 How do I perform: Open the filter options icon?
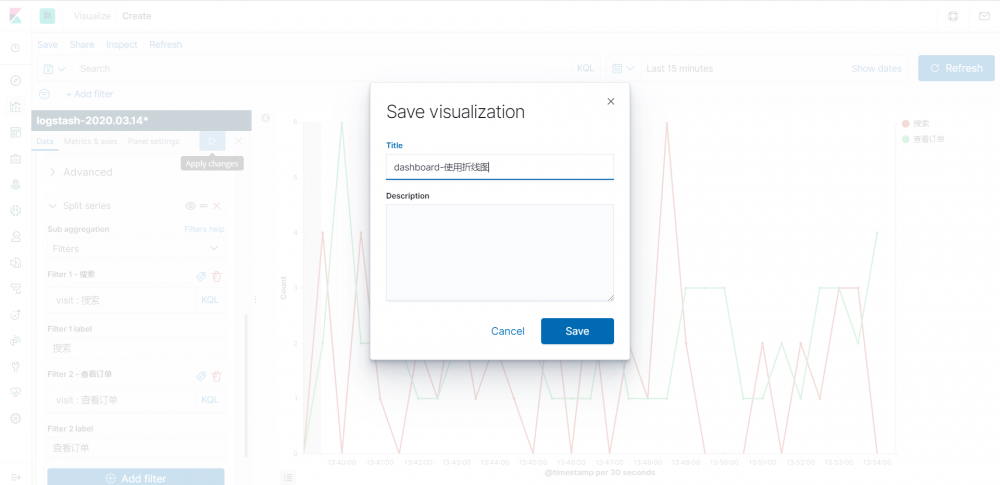tap(44, 94)
